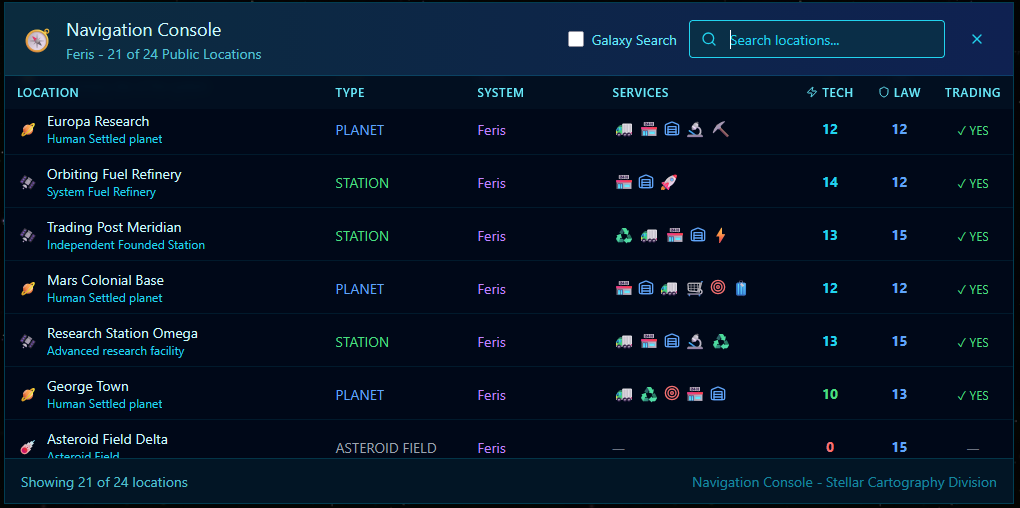Close the Navigation Console panel
Screen dimensions: 1020x508
coord(977,40)
